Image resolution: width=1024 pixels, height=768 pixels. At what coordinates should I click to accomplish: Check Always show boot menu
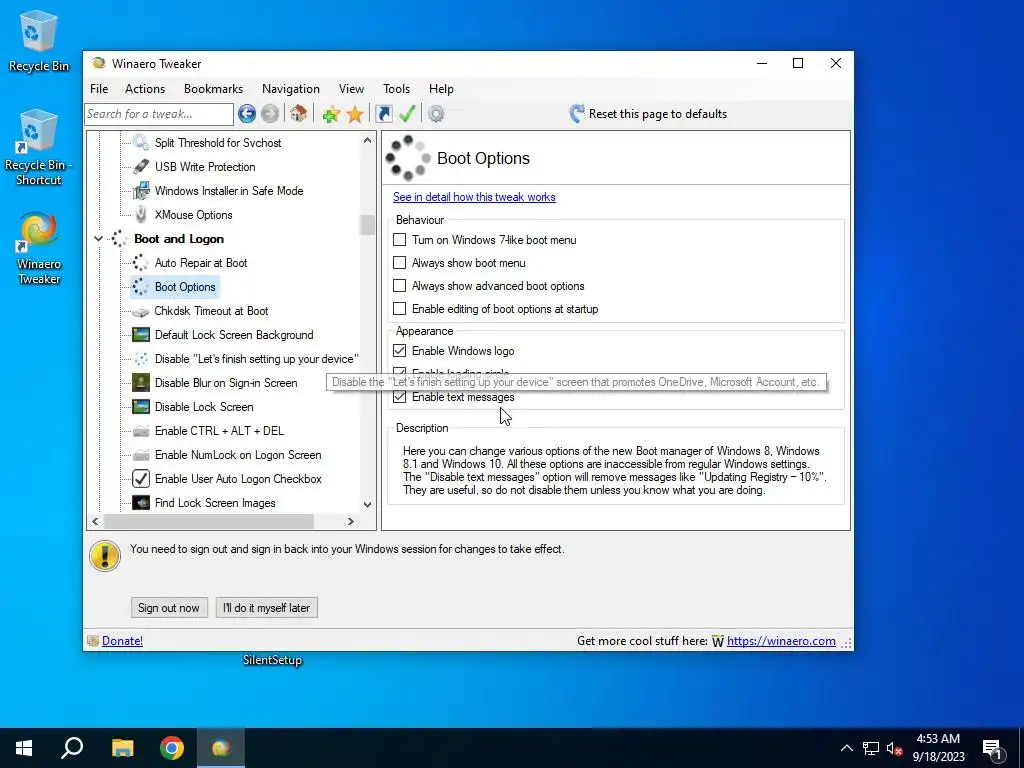400,263
